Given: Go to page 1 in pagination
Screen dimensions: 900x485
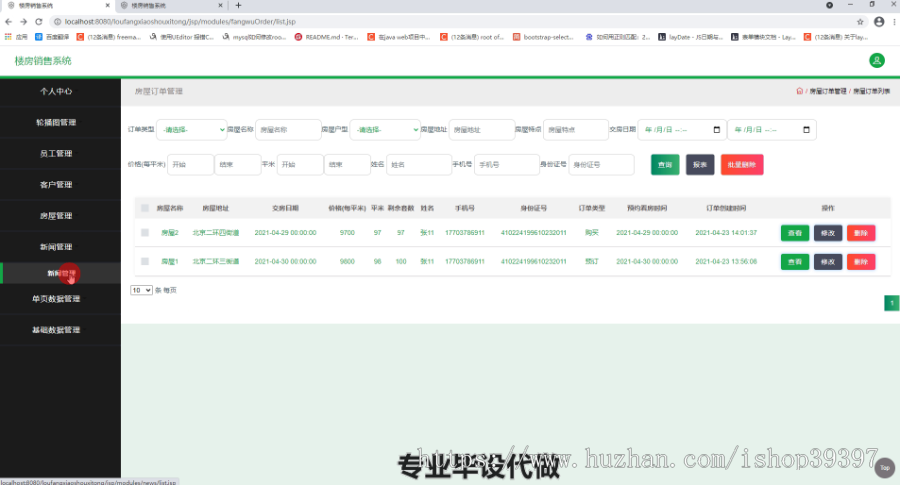Looking at the screenshot, I should [x=891, y=303].
